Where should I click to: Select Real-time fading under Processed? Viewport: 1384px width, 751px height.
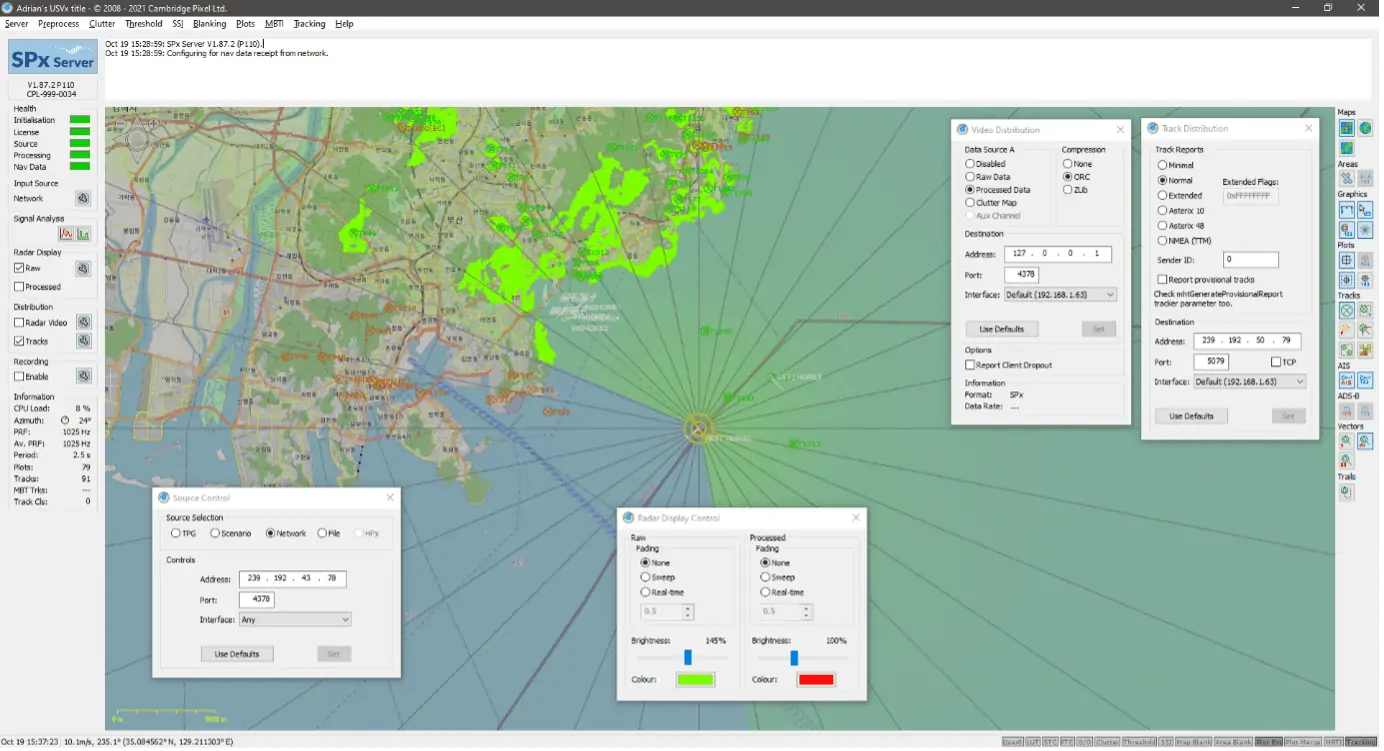tap(765, 593)
